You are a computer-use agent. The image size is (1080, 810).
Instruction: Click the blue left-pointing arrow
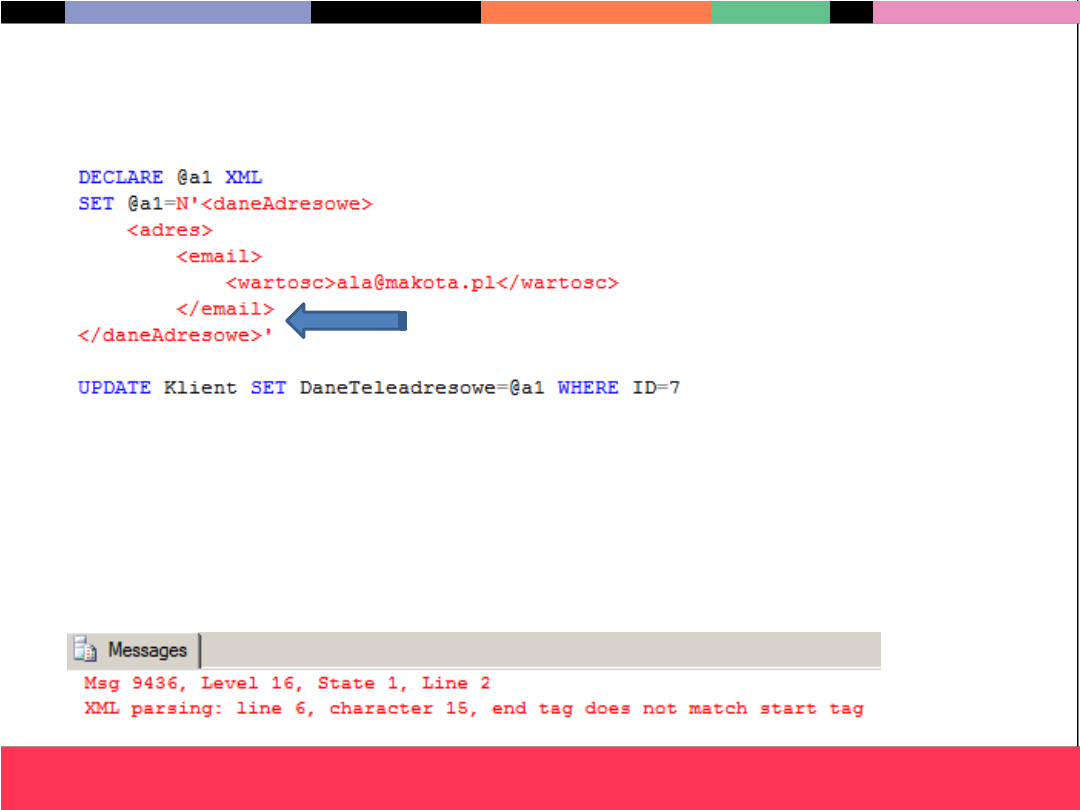pyautogui.click(x=346, y=321)
